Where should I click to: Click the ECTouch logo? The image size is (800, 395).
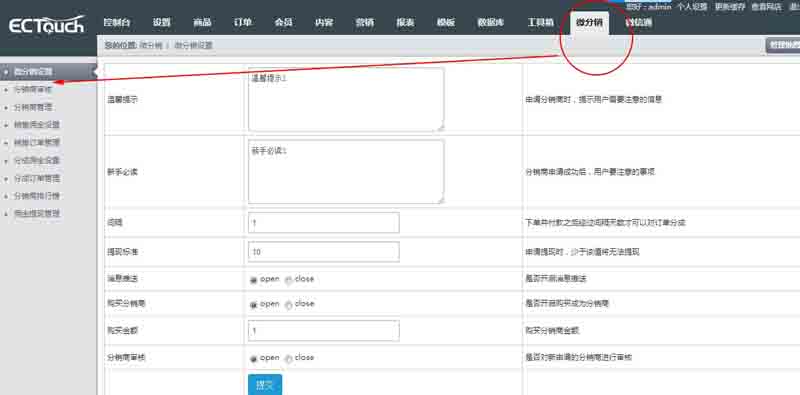click(x=46, y=25)
